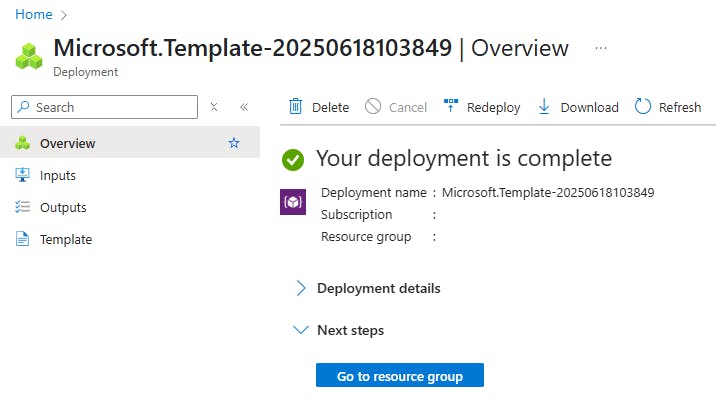This screenshot has width=716, height=412.
Task: Click the sidebar Search input field
Action: [104, 107]
